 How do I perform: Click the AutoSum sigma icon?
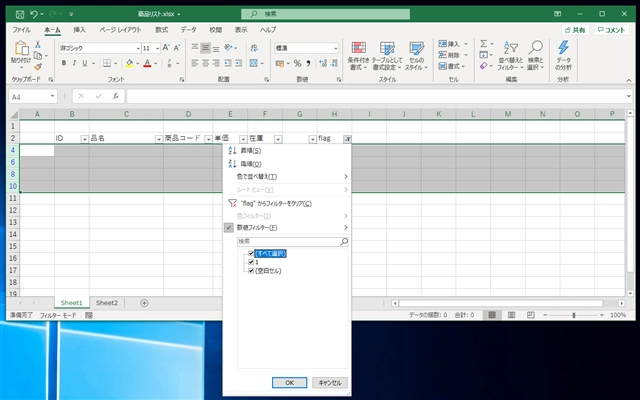pyautogui.click(x=484, y=44)
